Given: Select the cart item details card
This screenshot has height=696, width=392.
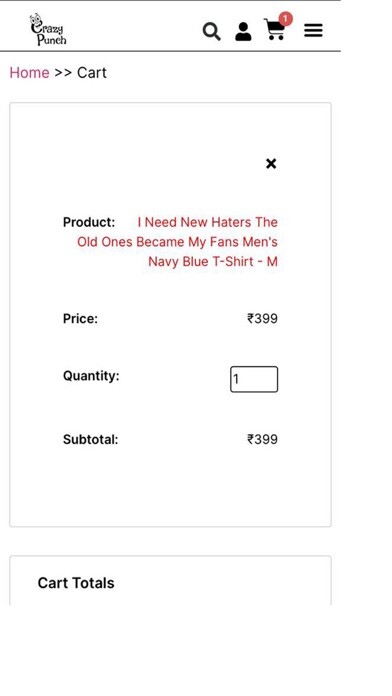Looking at the screenshot, I should pyautogui.click(x=170, y=315).
